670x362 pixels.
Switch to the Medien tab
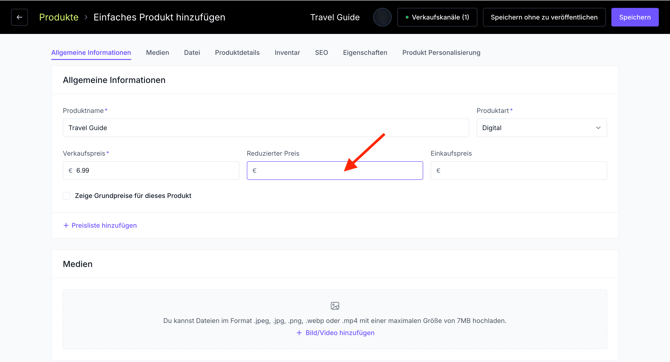coord(157,53)
